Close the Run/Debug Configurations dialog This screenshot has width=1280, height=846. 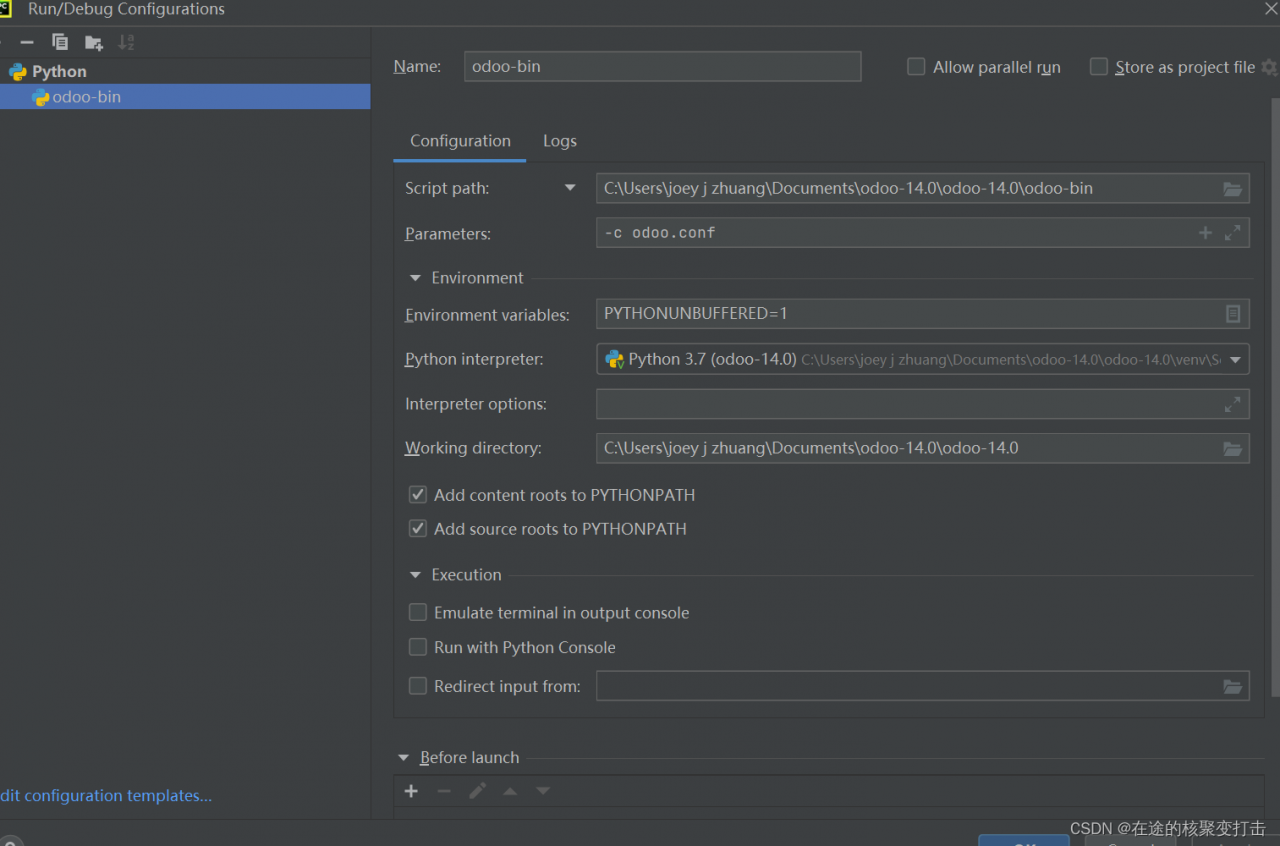click(x=1270, y=8)
